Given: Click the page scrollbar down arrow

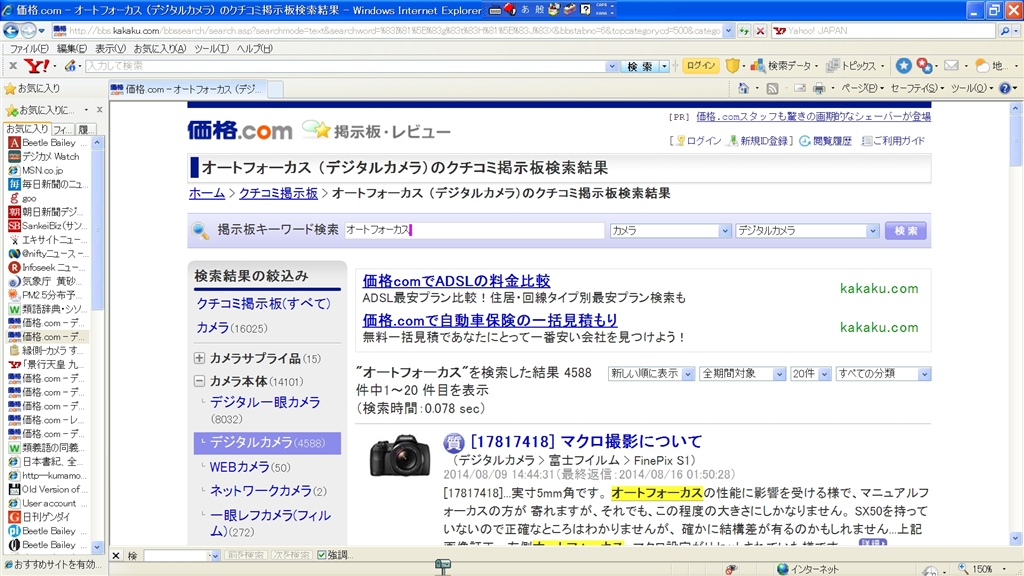Looking at the screenshot, I should (x=1016, y=539).
